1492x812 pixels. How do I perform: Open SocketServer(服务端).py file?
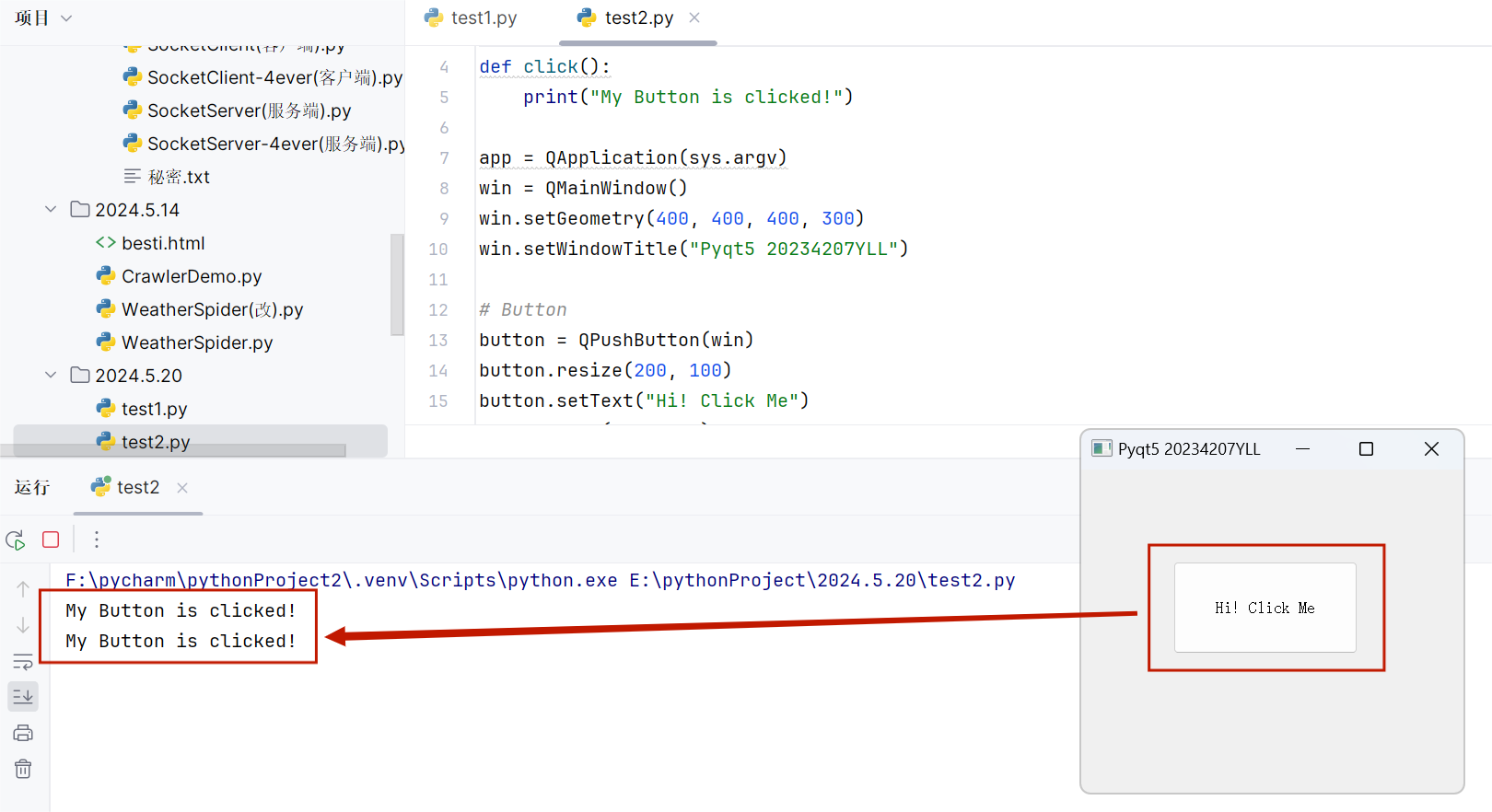[x=237, y=110]
